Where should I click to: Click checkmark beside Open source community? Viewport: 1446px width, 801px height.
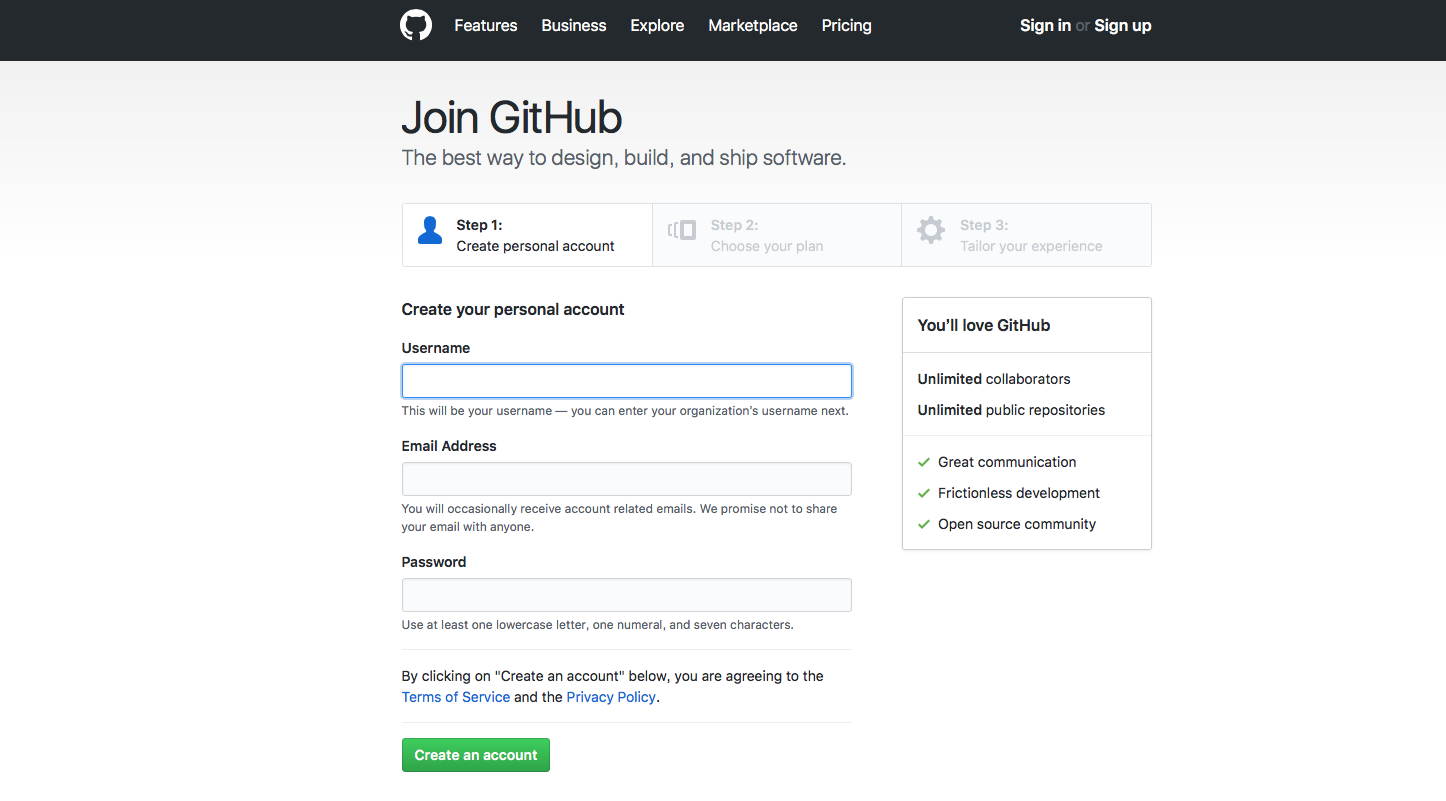[924, 524]
